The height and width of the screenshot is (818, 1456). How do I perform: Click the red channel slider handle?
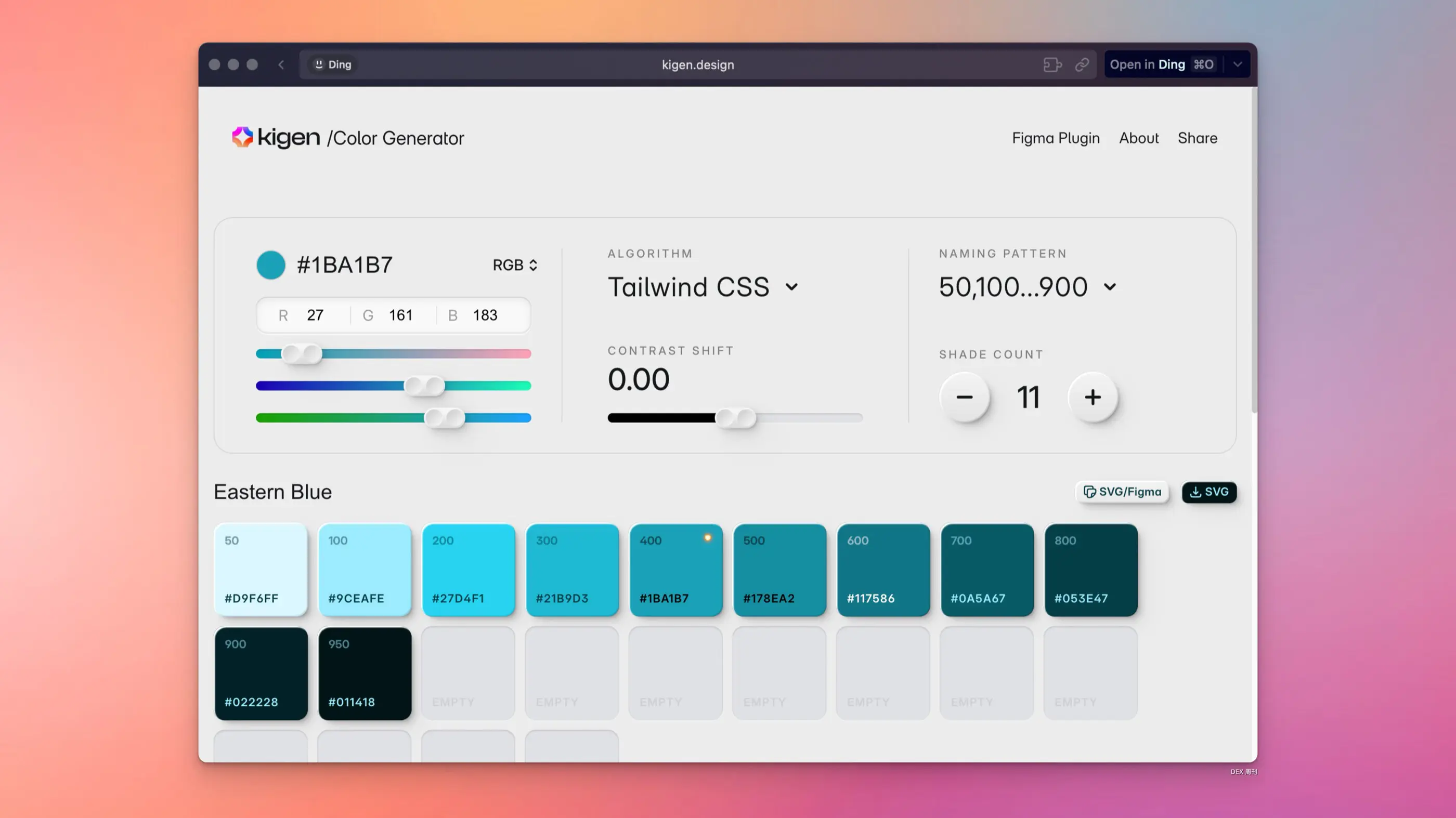point(302,353)
